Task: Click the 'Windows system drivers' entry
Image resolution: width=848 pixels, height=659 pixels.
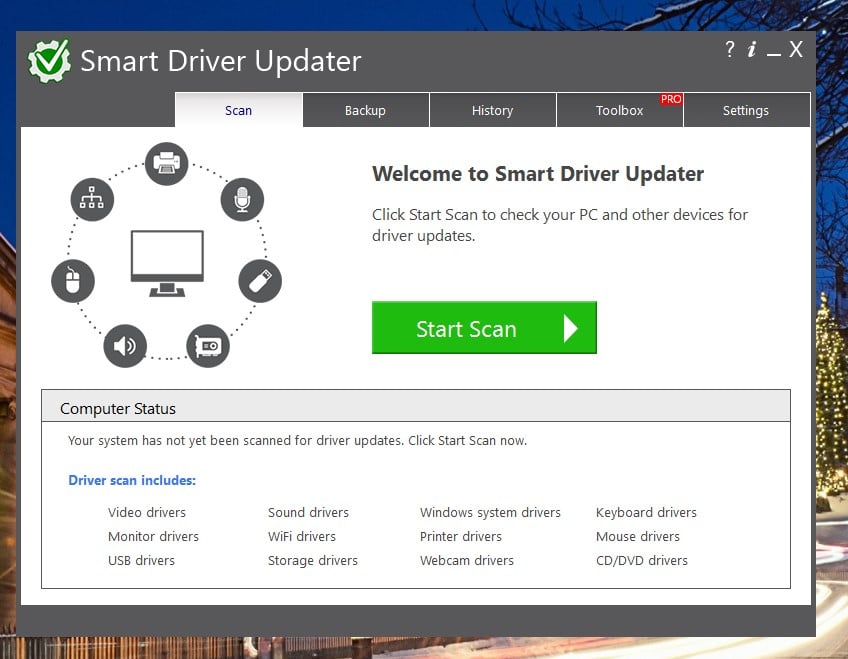Action: click(490, 512)
